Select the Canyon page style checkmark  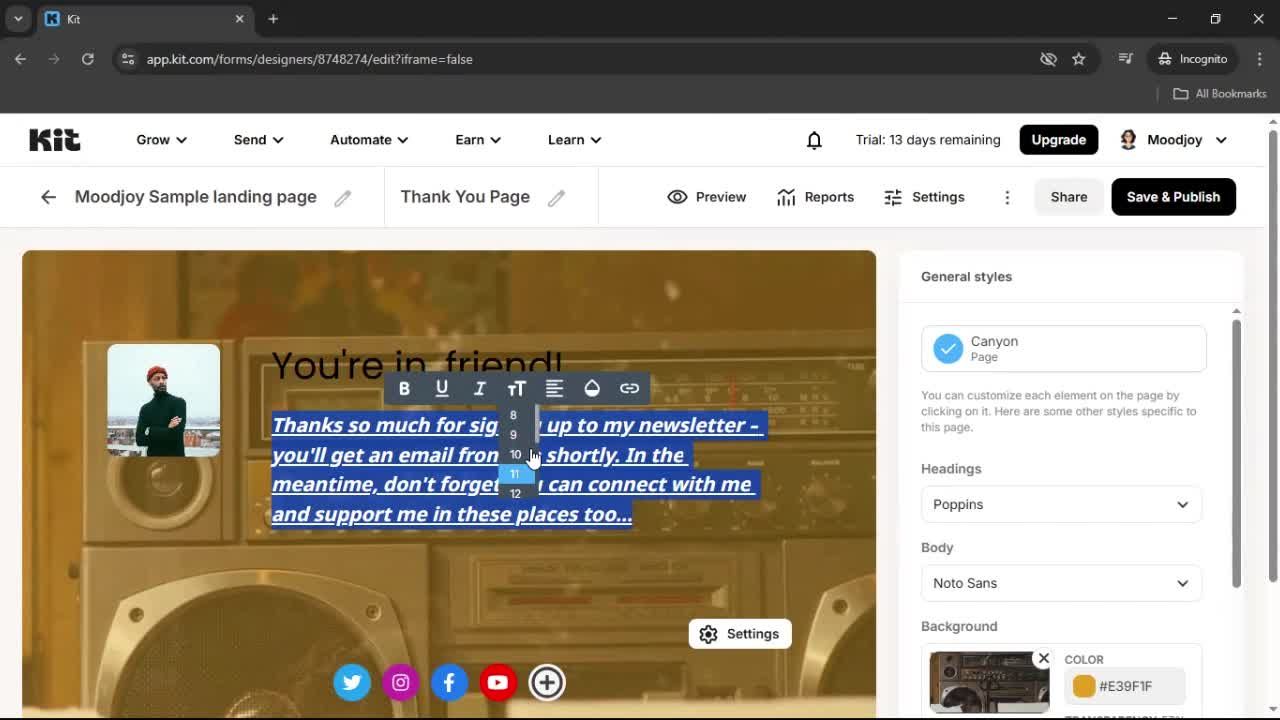coord(948,348)
